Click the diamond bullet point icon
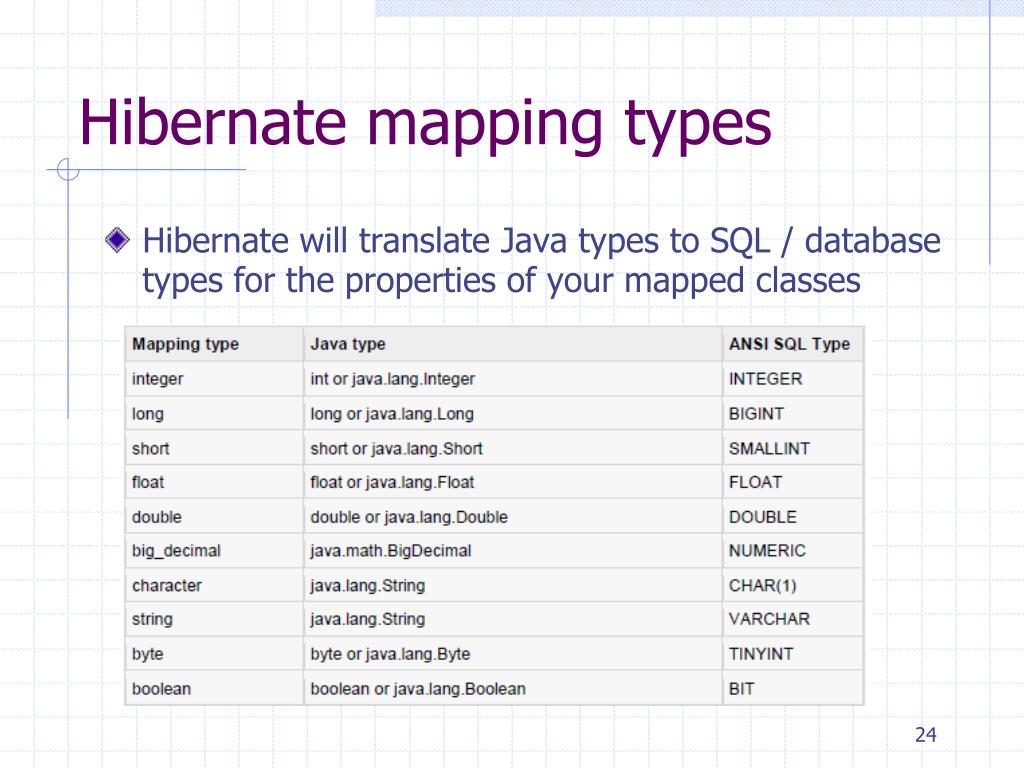This screenshot has height=768, width=1024. pyautogui.click(x=118, y=238)
